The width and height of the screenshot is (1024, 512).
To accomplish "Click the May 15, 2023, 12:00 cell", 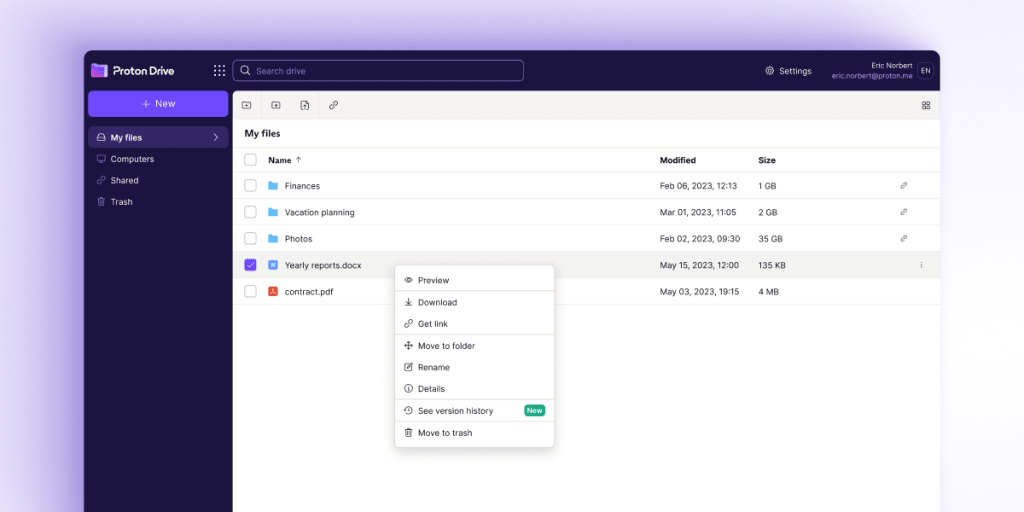I will pos(699,265).
